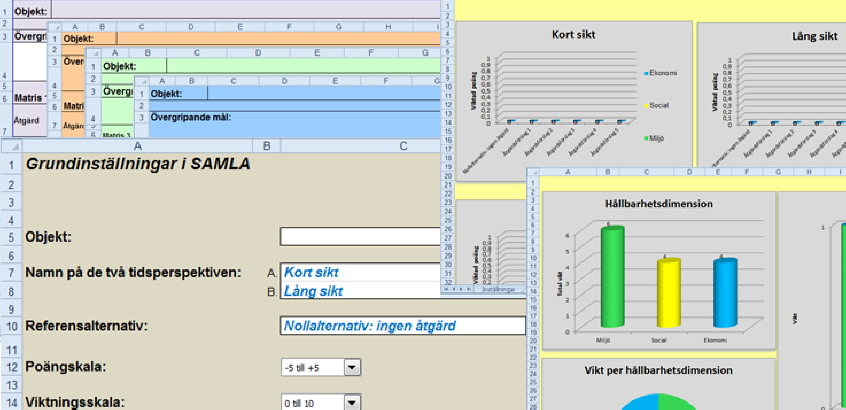Viewport: 846px width, 410px height.
Task: Click the 'Viktningsskala:' label cell
Action: pos(75,402)
